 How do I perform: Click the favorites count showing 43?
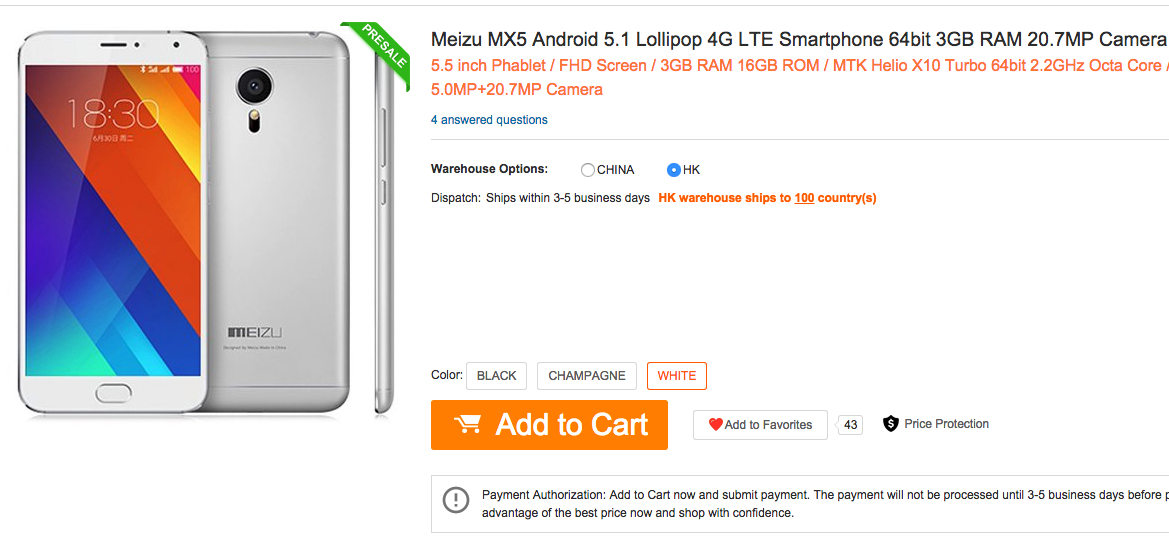(x=851, y=425)
